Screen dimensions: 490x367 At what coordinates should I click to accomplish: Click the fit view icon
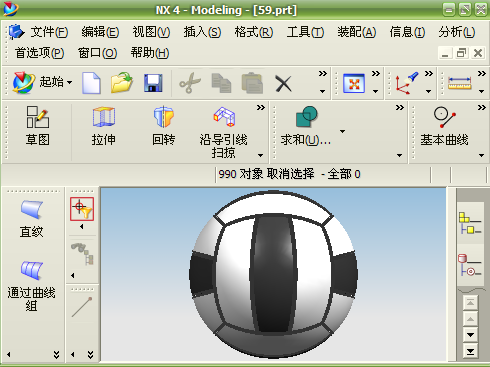click(354, 83)
